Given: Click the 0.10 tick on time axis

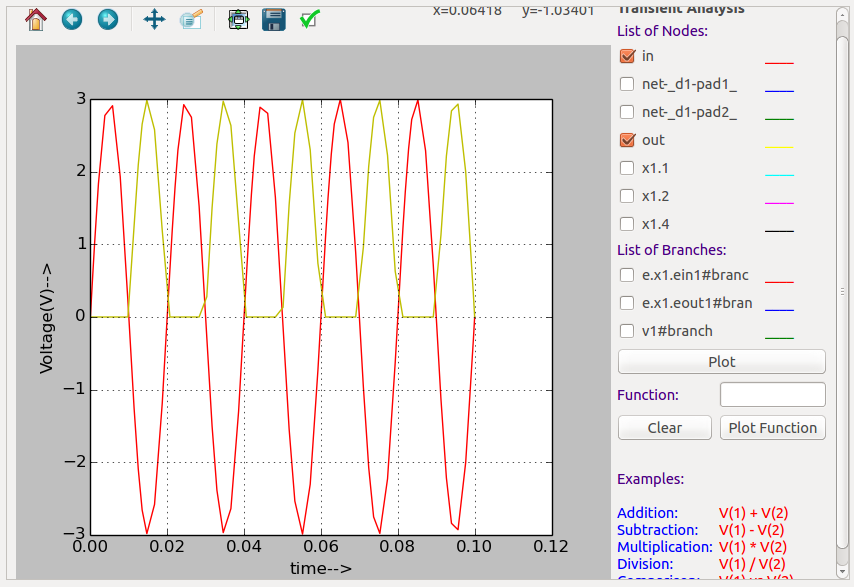Looking at the screenshot, I should tap(474, 546).
